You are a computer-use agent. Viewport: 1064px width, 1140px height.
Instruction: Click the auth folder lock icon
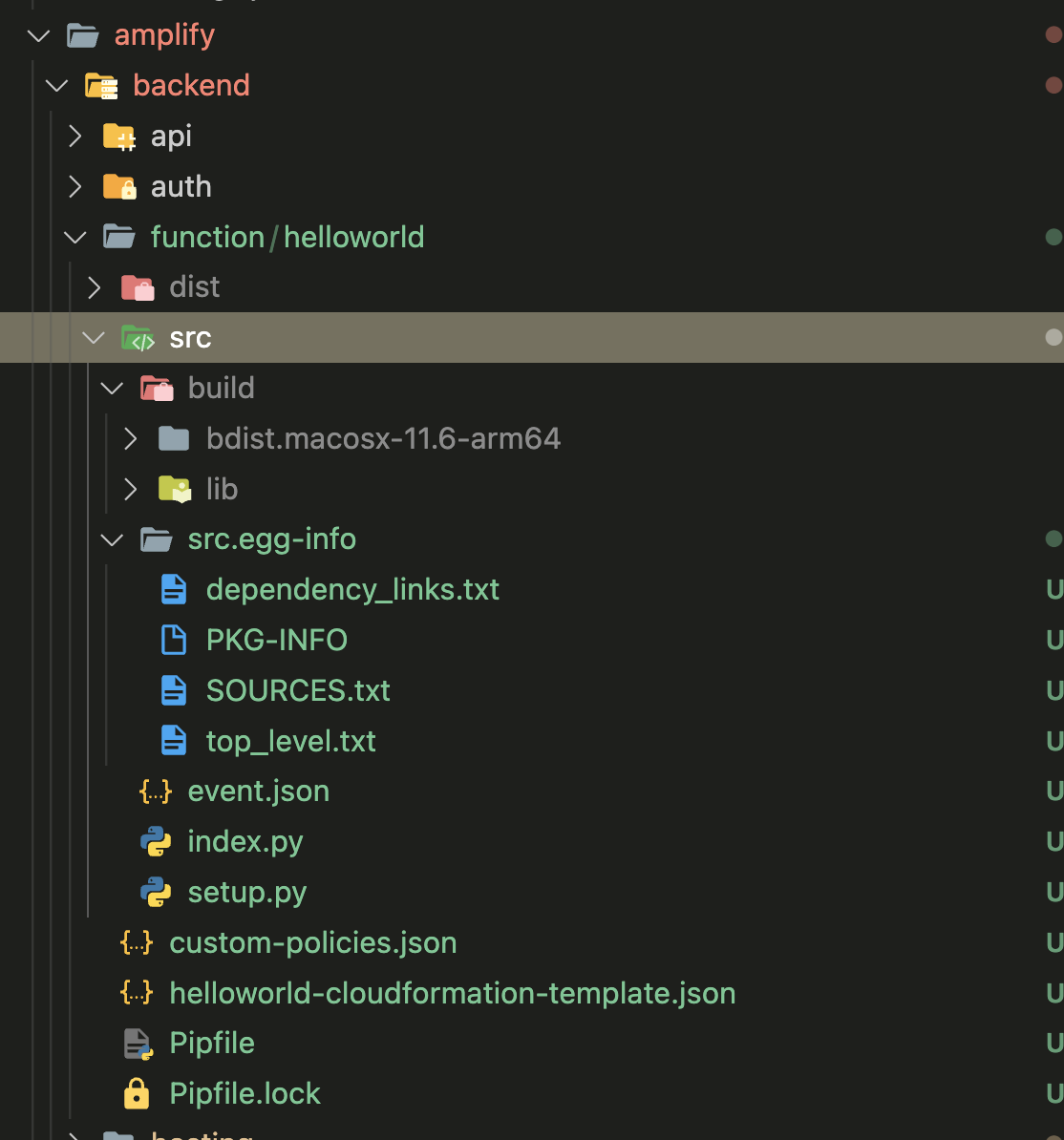tap(119, 187)
